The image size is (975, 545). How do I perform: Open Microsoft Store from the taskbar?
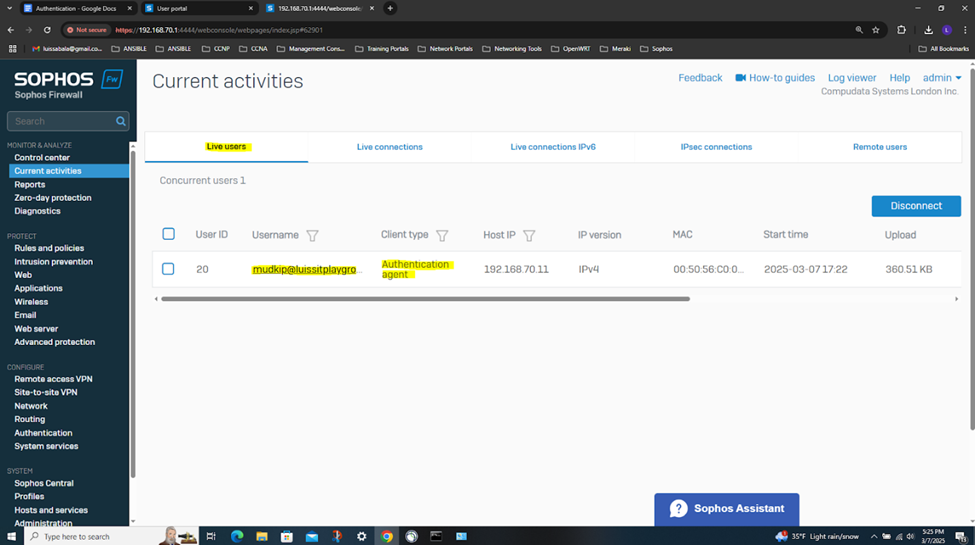pos(287,536)
